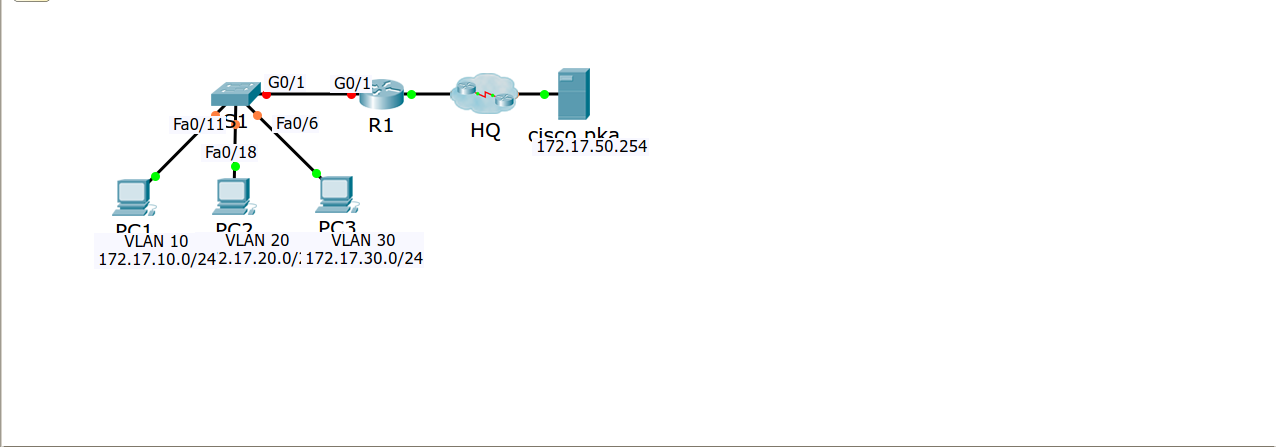Viewport: 1276px width, 447px height.
Task: Select the Fa0/11 port label
Action: 198,125
